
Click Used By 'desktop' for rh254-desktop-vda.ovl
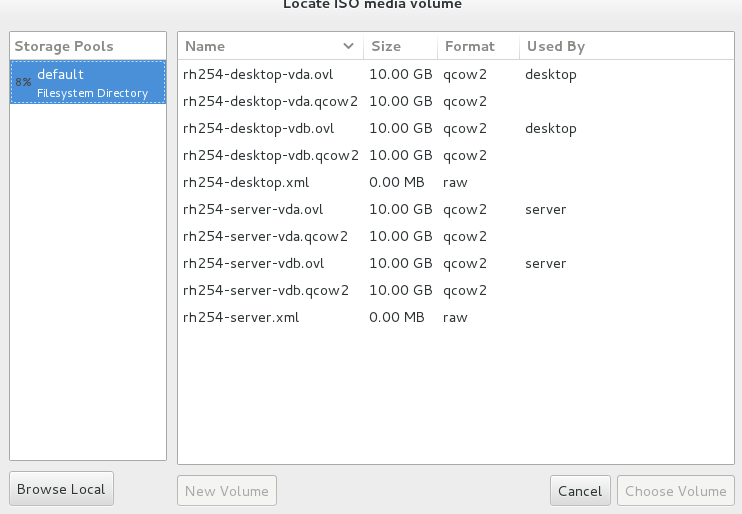point(551,75)
